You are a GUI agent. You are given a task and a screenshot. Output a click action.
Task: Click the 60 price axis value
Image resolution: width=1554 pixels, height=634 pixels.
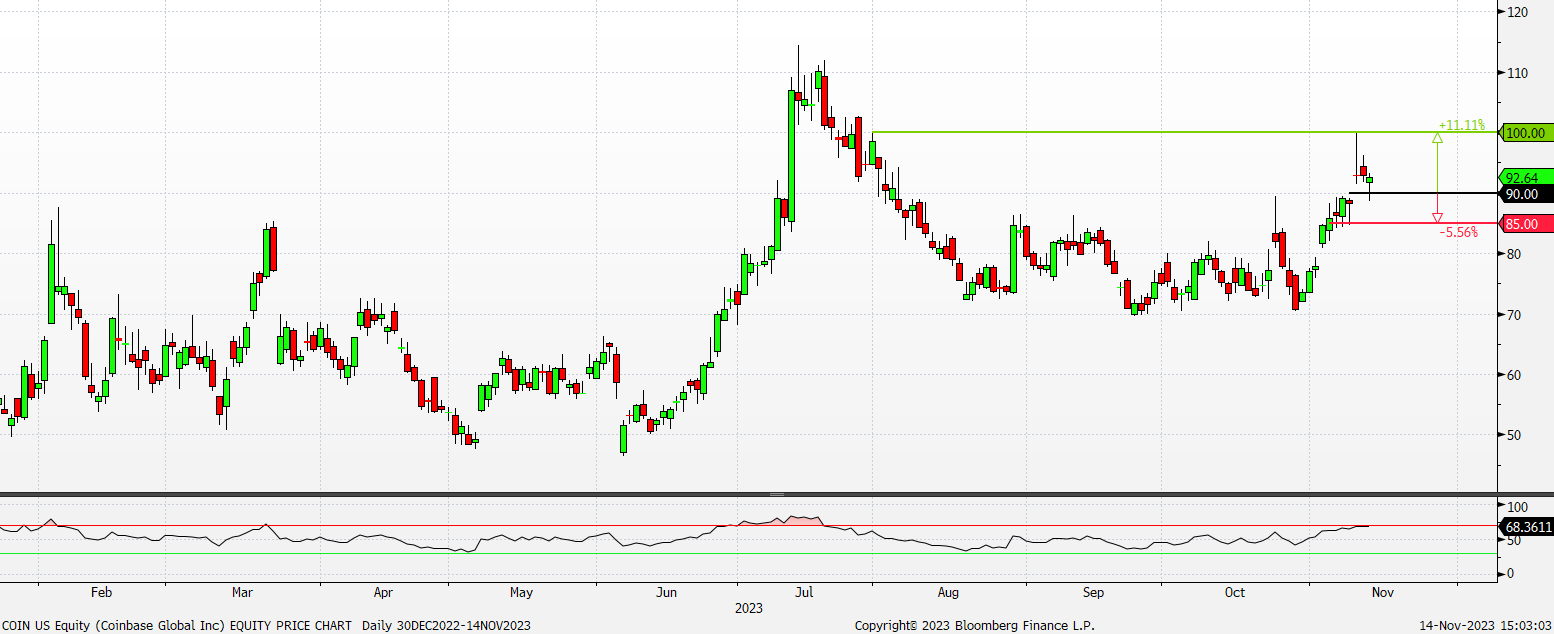(x=1514, y=375)
